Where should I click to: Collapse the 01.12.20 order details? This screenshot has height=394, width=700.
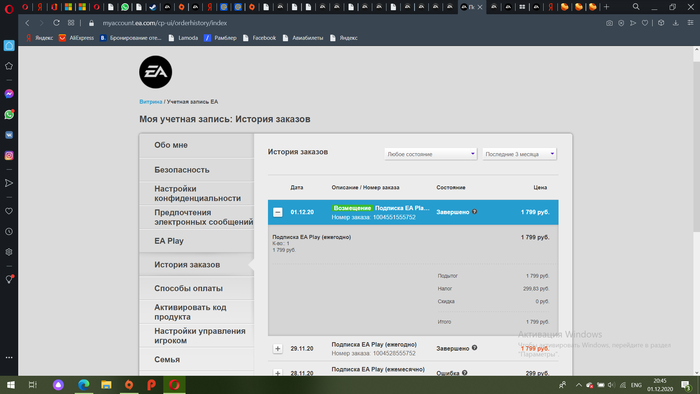pos(278,212)
